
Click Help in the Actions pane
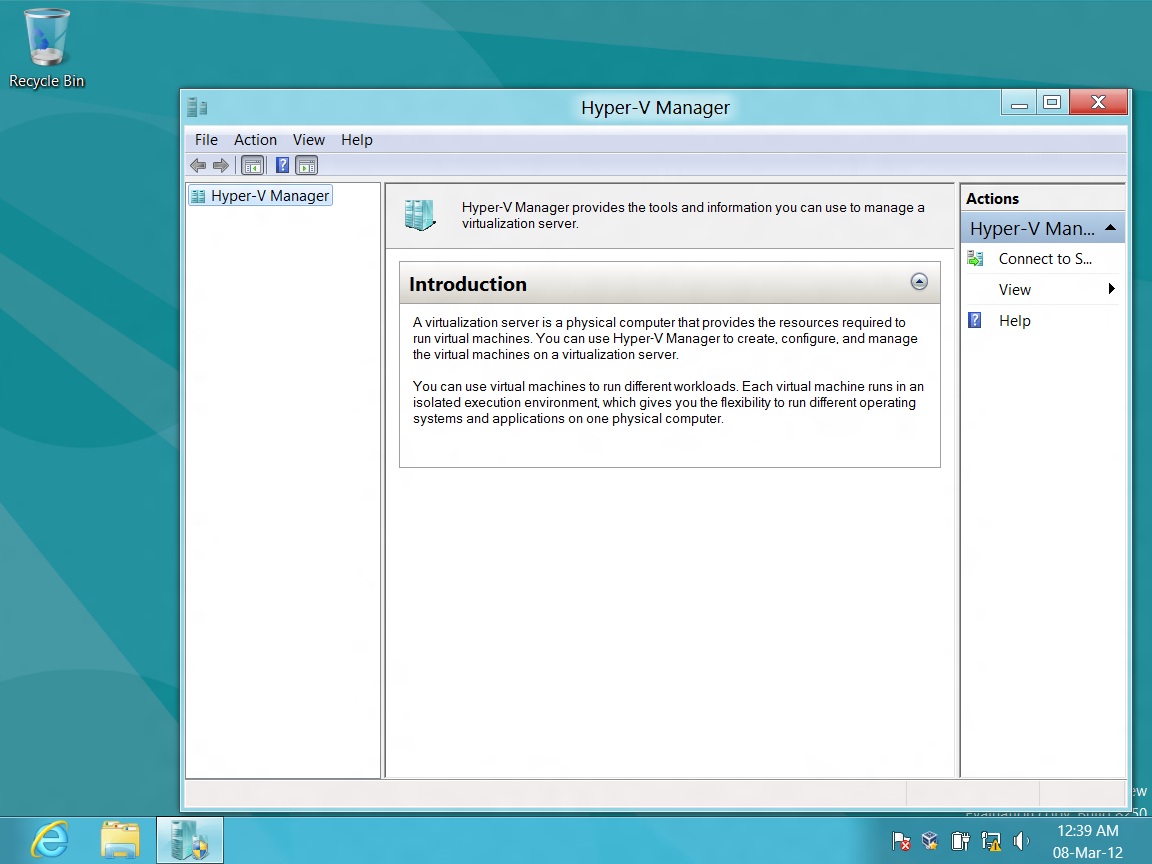point(1015,320)
